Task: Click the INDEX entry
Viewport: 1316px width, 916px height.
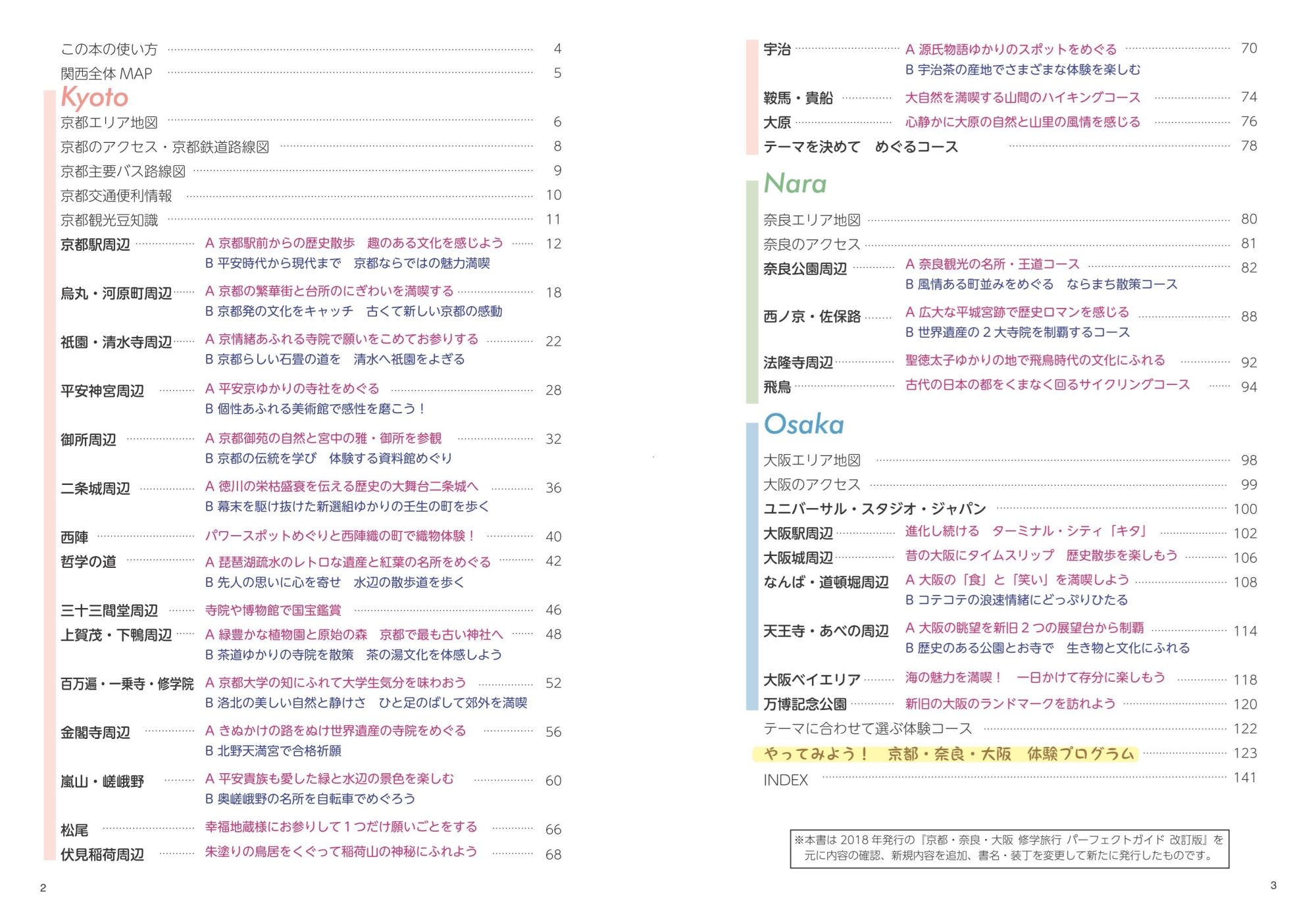Action: click(x=786, y=780)
